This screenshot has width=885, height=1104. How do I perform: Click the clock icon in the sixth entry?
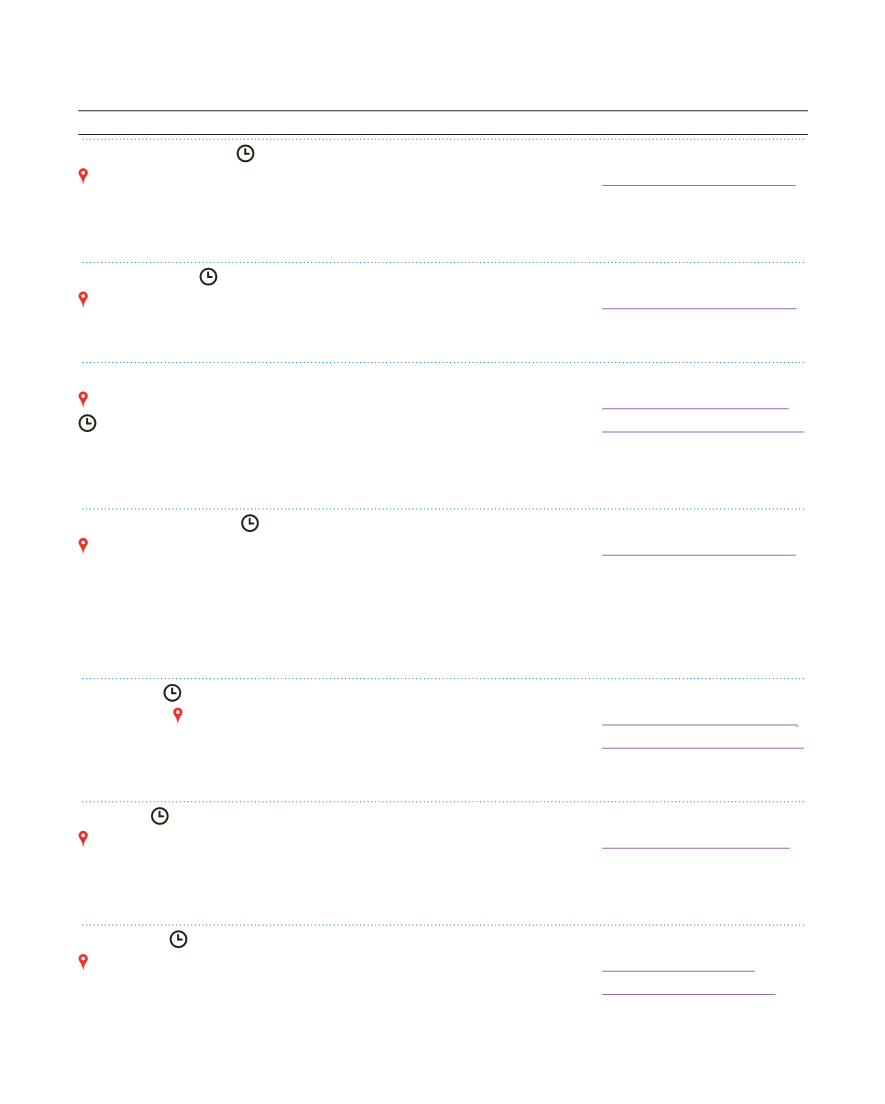point(159,816)
